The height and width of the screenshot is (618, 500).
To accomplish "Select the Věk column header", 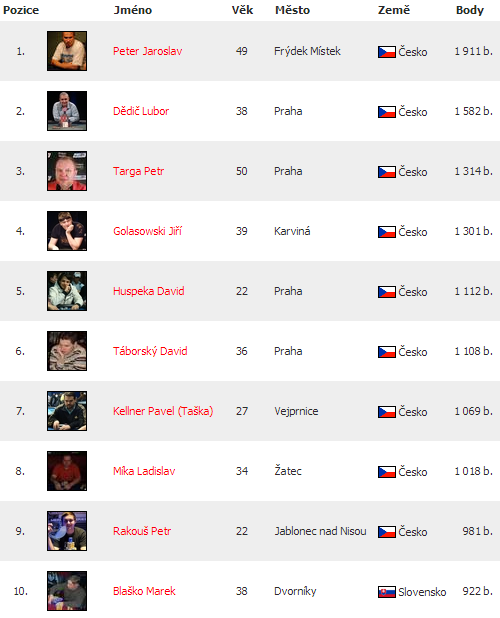I will (x=242, y=10).
